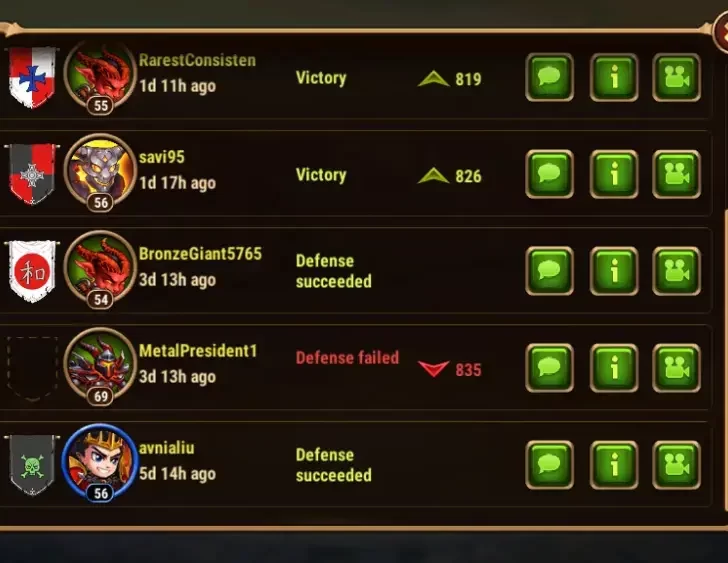
Task: View info on BronzeGiant5765 defense
Action: coord(614,271)
